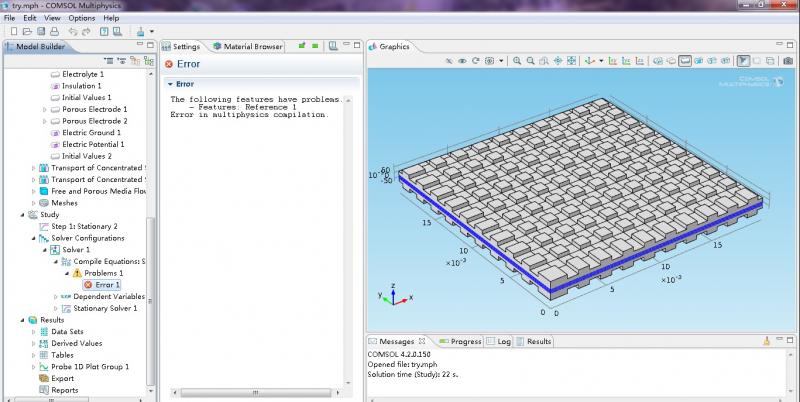800x402 pixels.
Task: Print the model using the printer icon
Action: 54,32
